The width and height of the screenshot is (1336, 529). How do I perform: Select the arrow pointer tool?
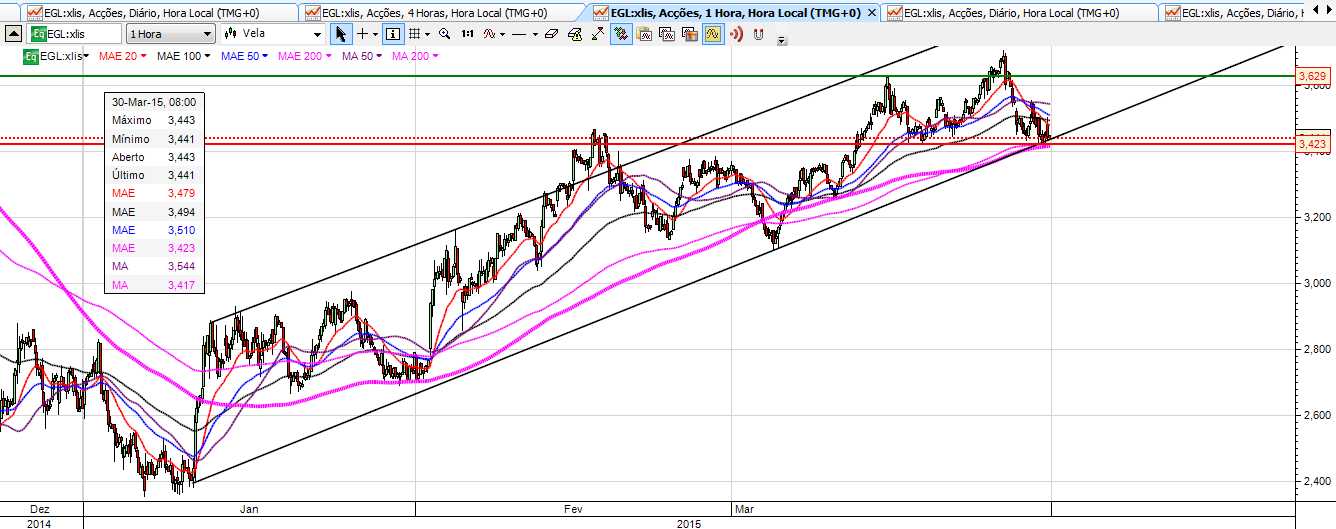(x=341, y=34)
